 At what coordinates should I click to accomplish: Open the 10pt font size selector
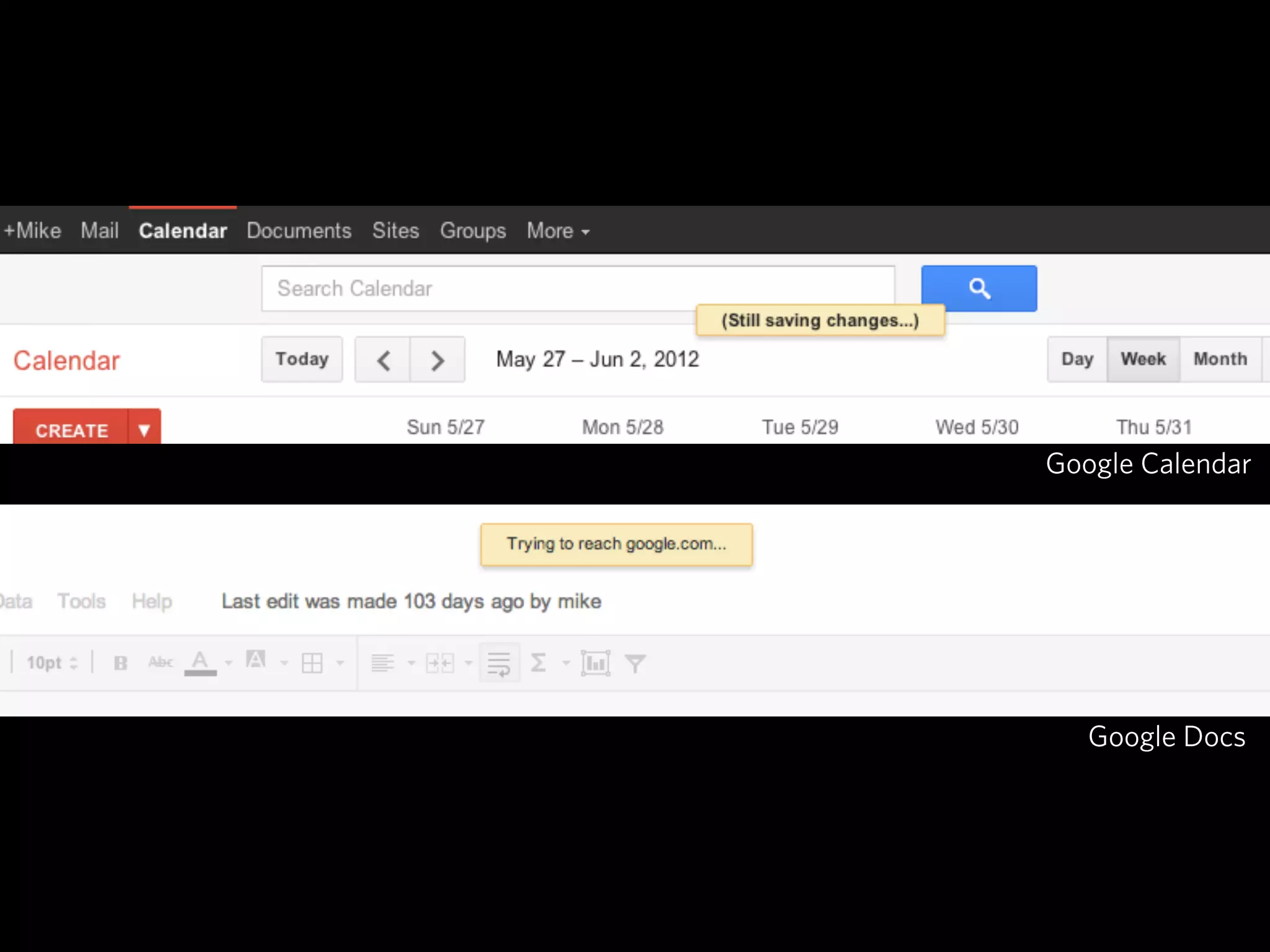click(x=52, y=663)
